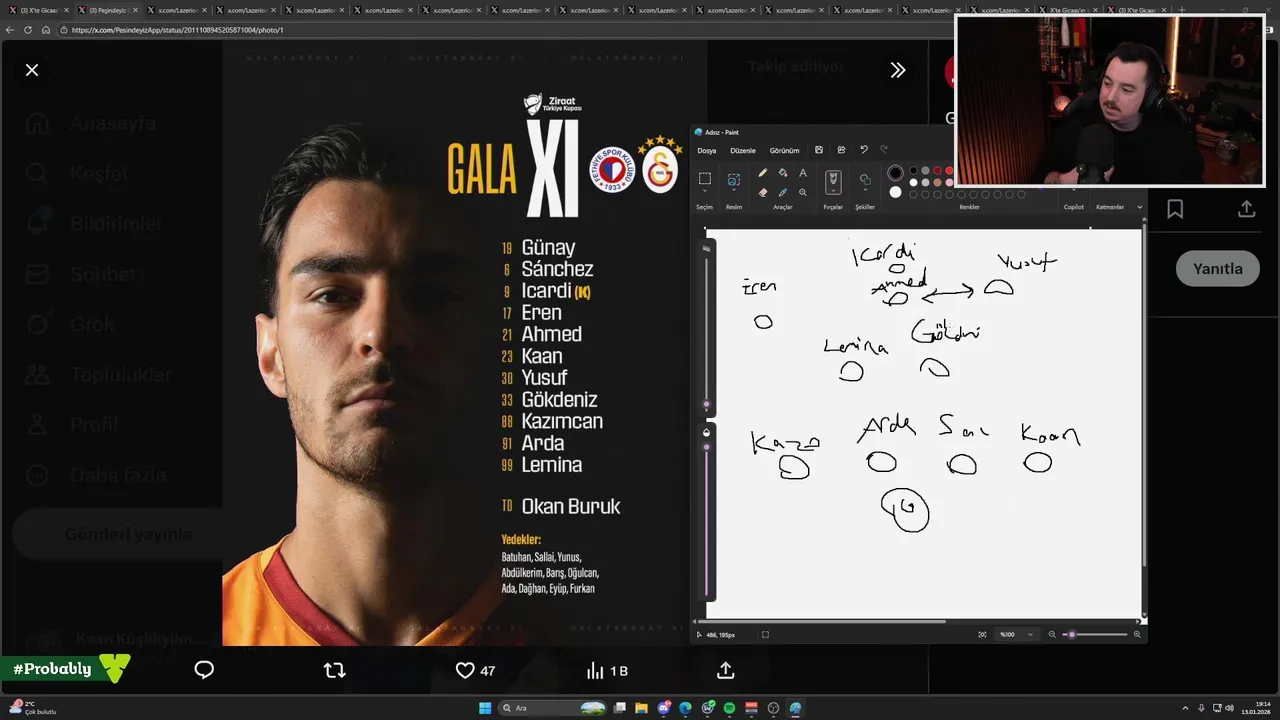The height and width of the screenshot is (720, 1280).
Task: Click the Save icon in Paint
Action: pyautogui.click(x=819, y=150)
